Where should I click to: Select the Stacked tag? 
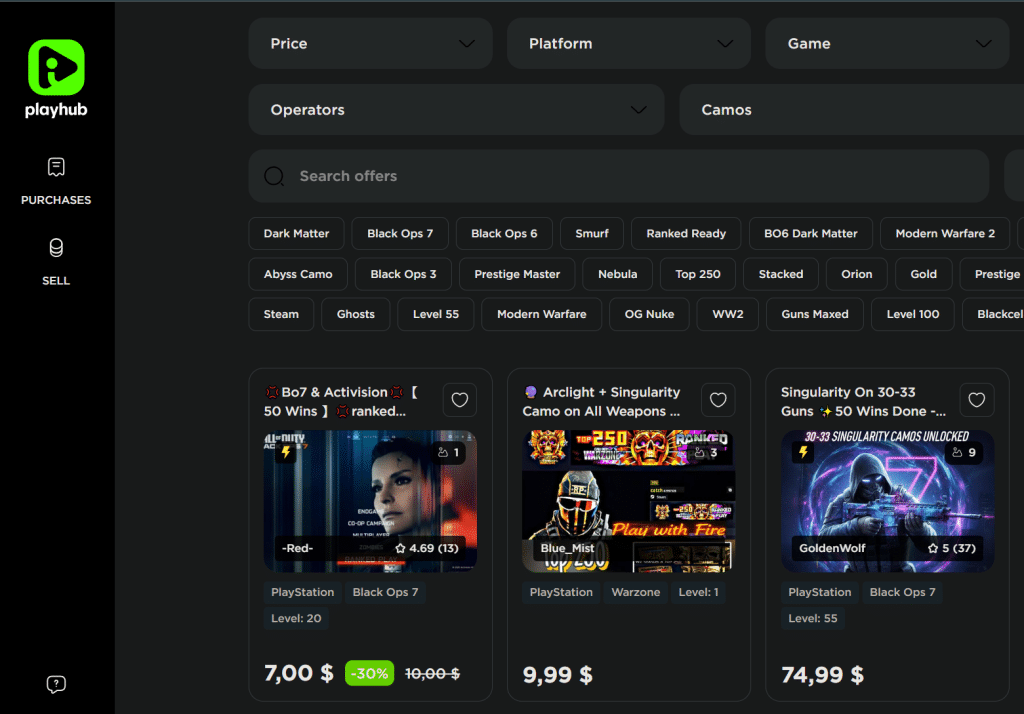(780, 274)
